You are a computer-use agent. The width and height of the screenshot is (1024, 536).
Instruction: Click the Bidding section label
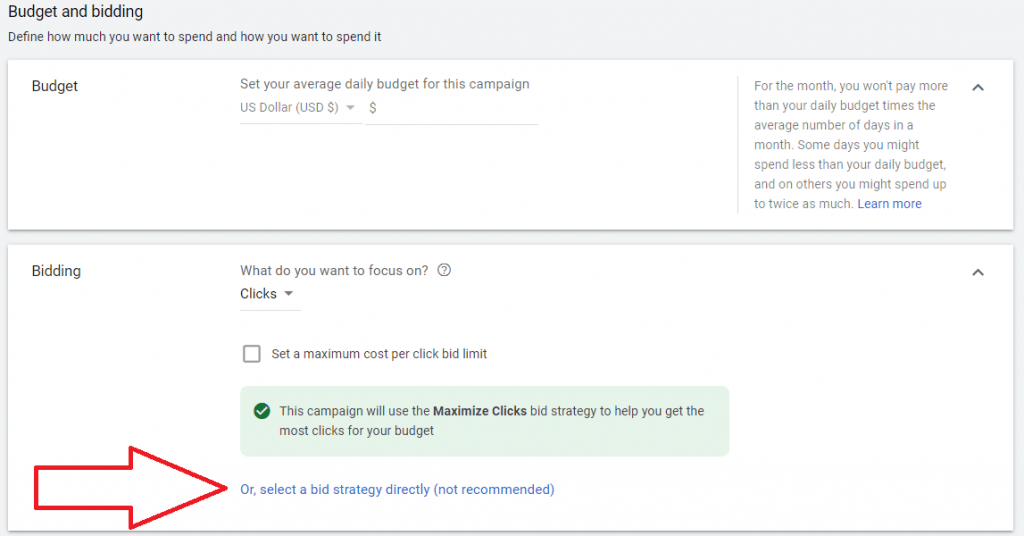pyautogui.click(x=56, y=271)
